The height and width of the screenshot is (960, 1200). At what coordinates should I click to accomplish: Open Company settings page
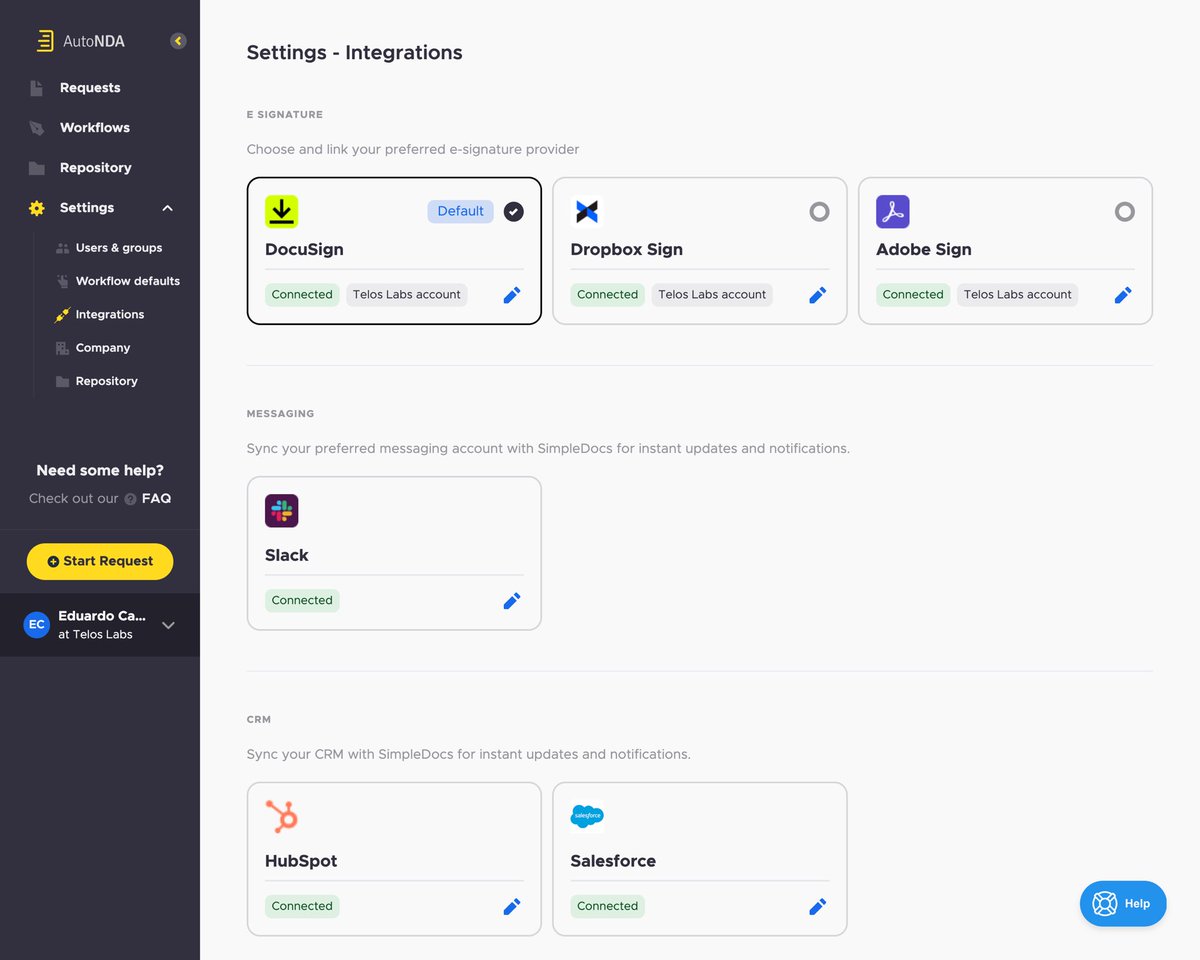(103, 348)
